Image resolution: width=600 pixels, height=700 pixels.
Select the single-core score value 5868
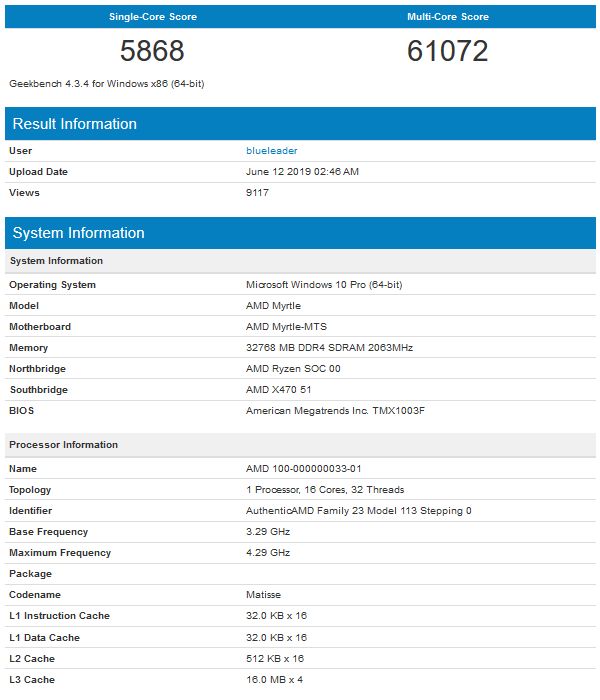(x=152, y=50)
